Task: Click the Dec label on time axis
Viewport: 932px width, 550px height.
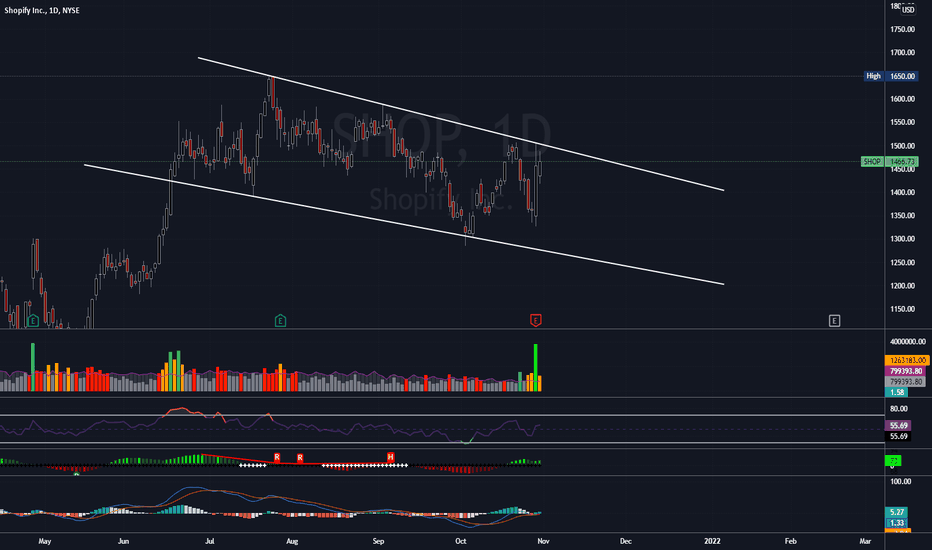Action: [x=625, y=542]
